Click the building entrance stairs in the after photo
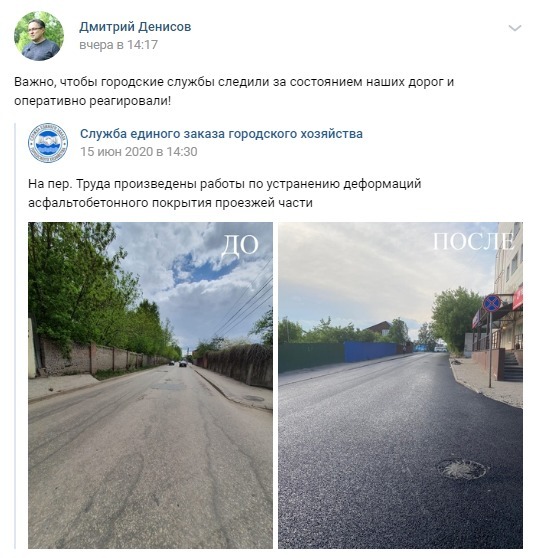The image size is (537, 558). (513, 366)
